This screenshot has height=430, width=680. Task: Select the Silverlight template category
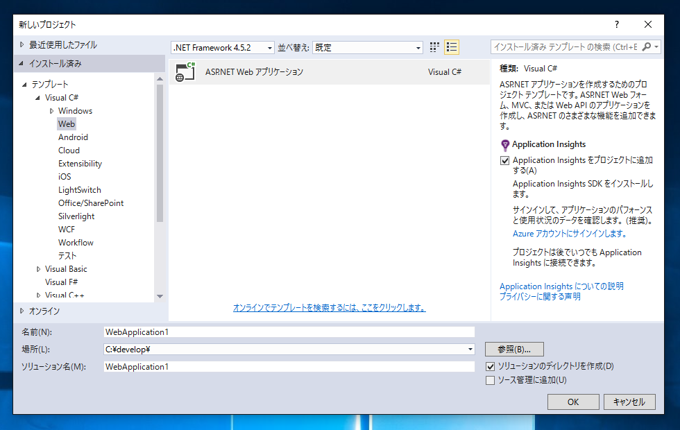click(76, 216)
